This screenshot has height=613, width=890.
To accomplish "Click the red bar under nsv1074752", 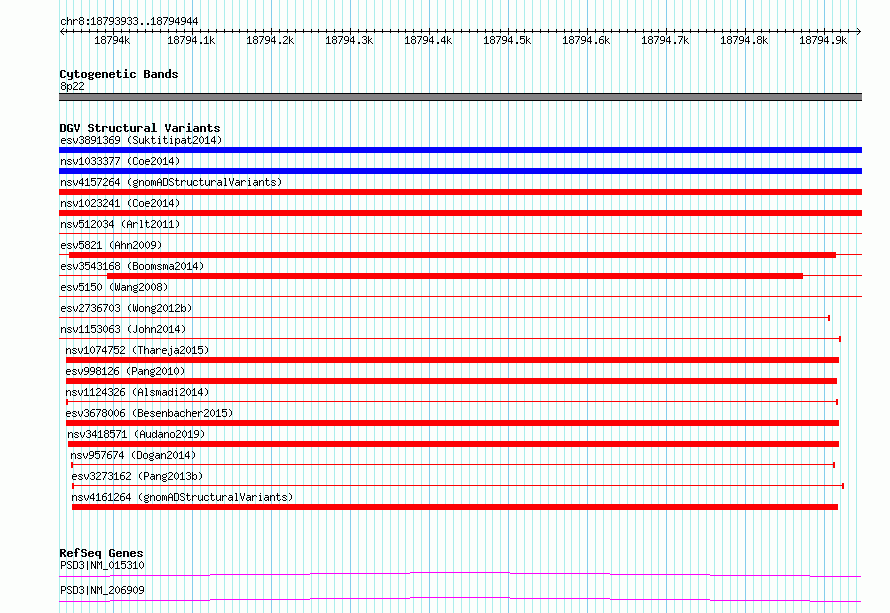I will 452,360.
